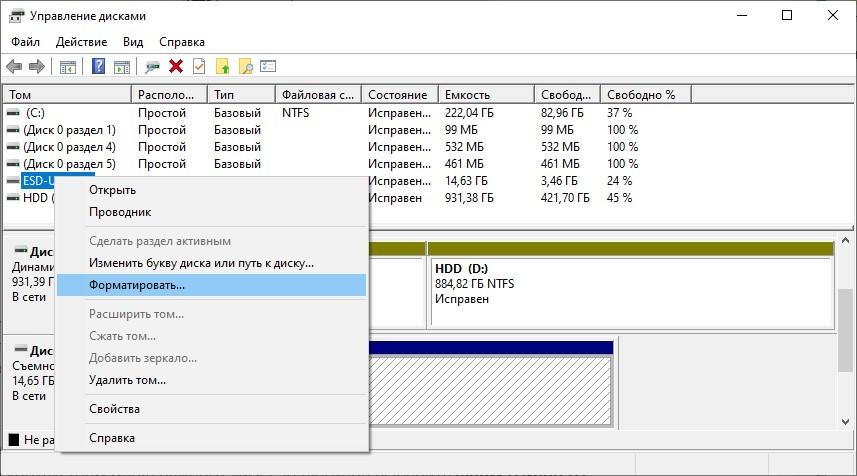Image resolution: width=857 pixels, height=476 pixels.
Task: Select Изменить букву диска или путь к диску
Action: coord(212,263)
